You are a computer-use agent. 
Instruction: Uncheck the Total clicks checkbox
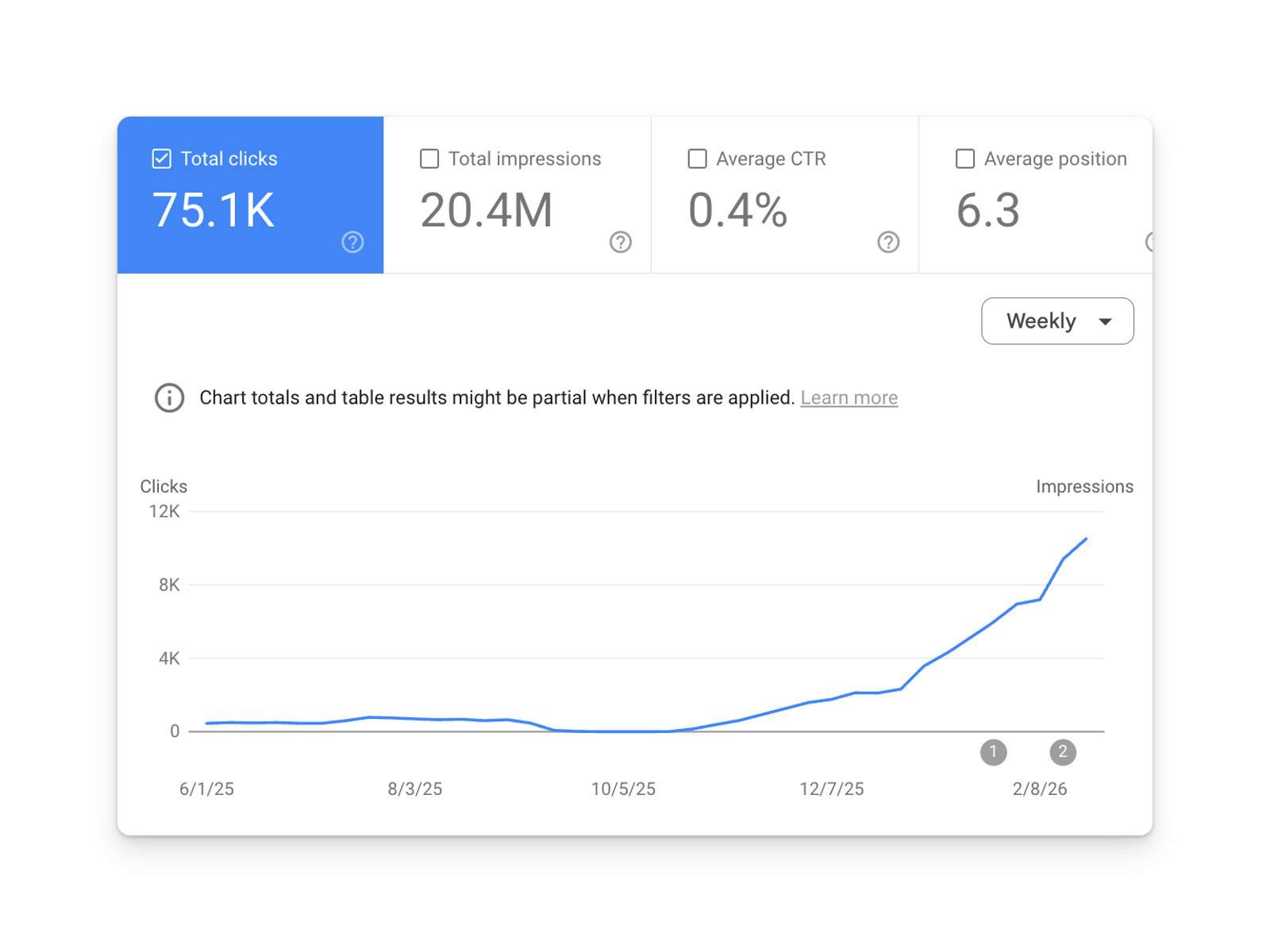[x=162, y=159]
